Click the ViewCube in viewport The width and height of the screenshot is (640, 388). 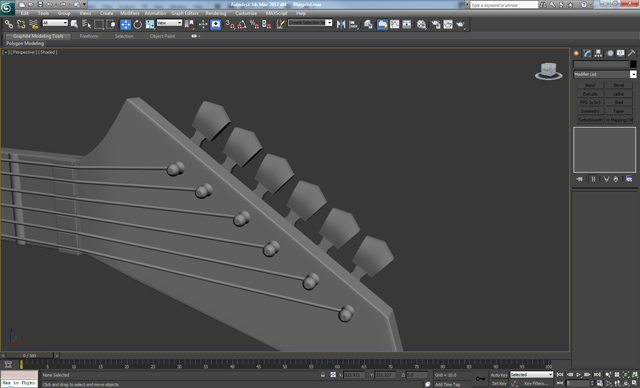point(548,71)
